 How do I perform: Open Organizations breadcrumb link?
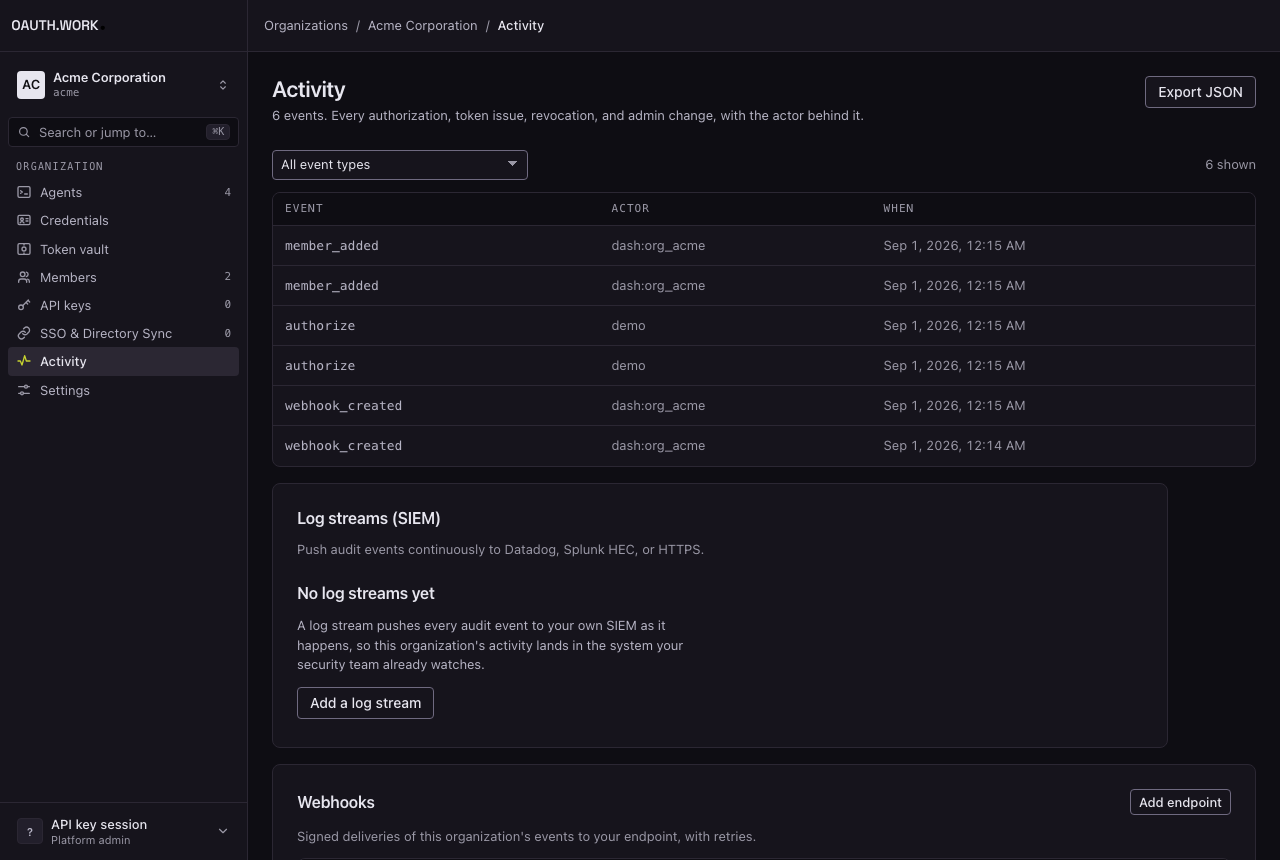tap(306, 26)
